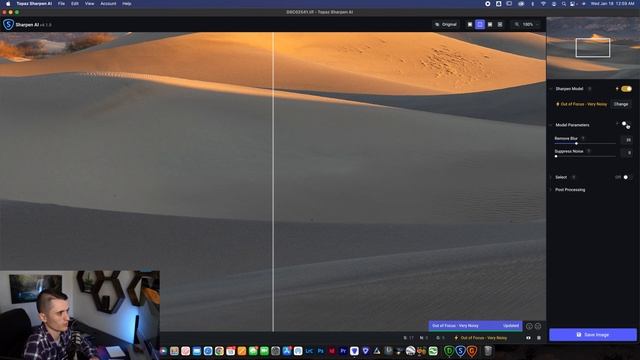Collapse the Sharpen Model section

[551, 89]
